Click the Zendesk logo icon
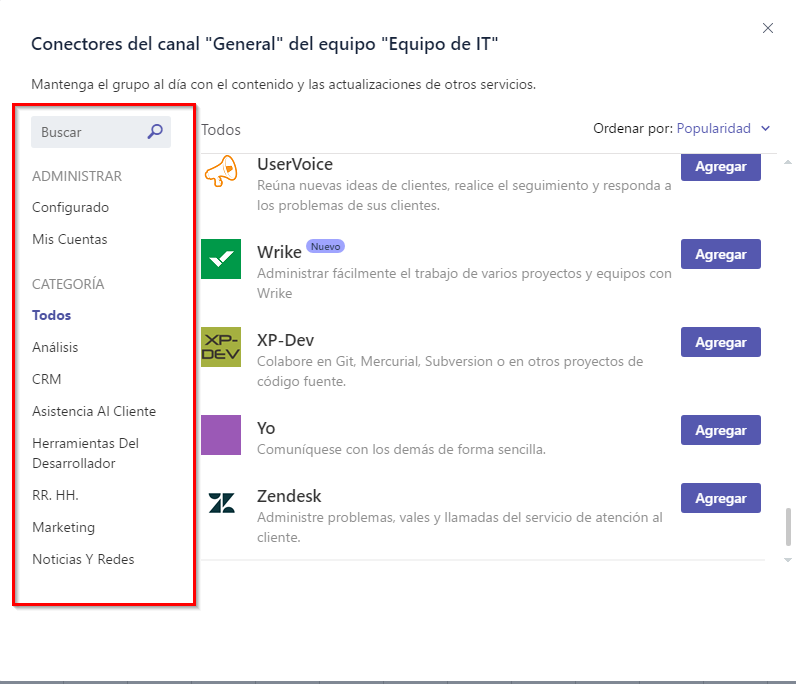This screenshot has height=684, width=796. tap(221, 503)
